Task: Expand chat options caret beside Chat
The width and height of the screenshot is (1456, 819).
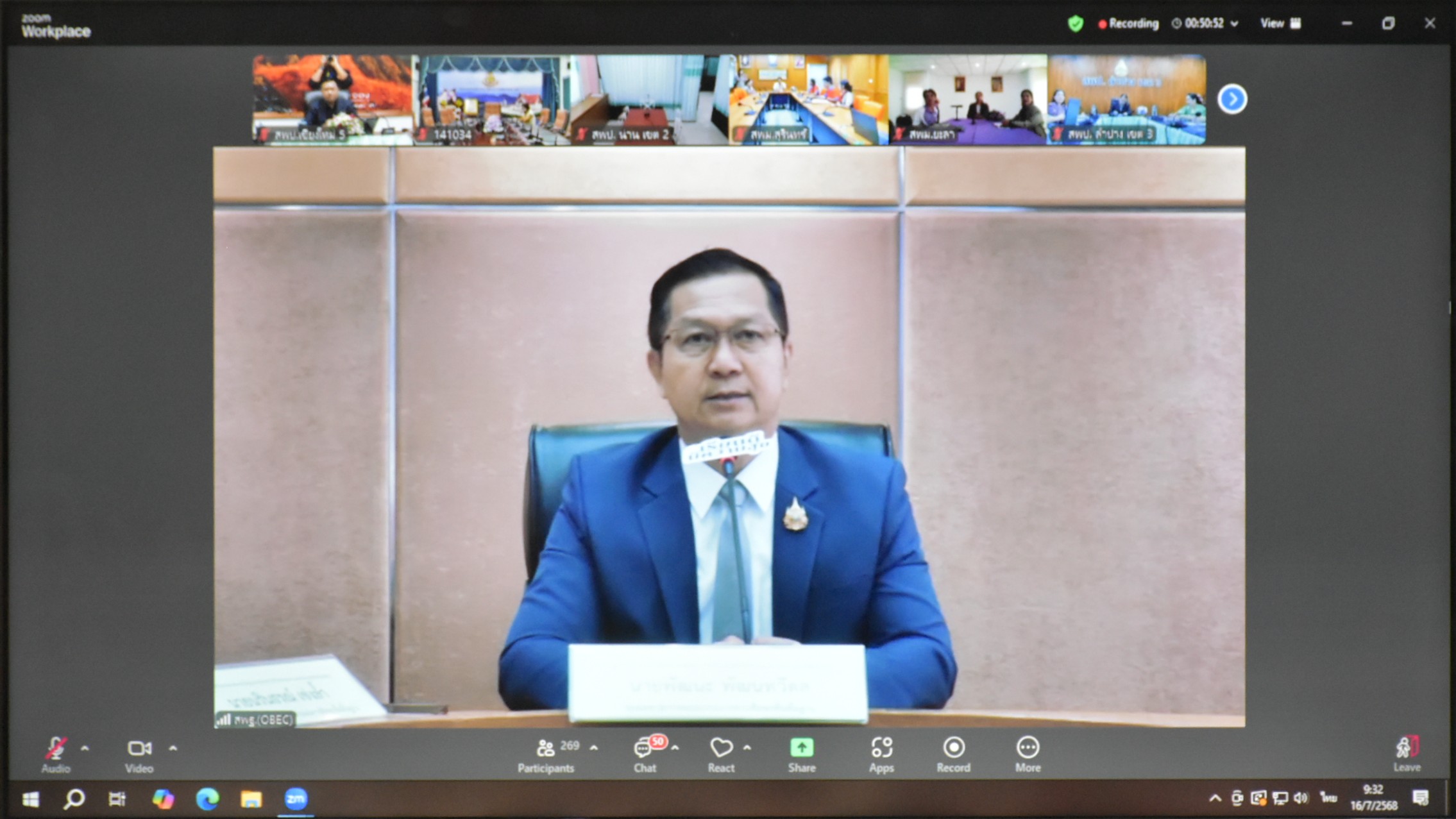Action: point(675,748)
